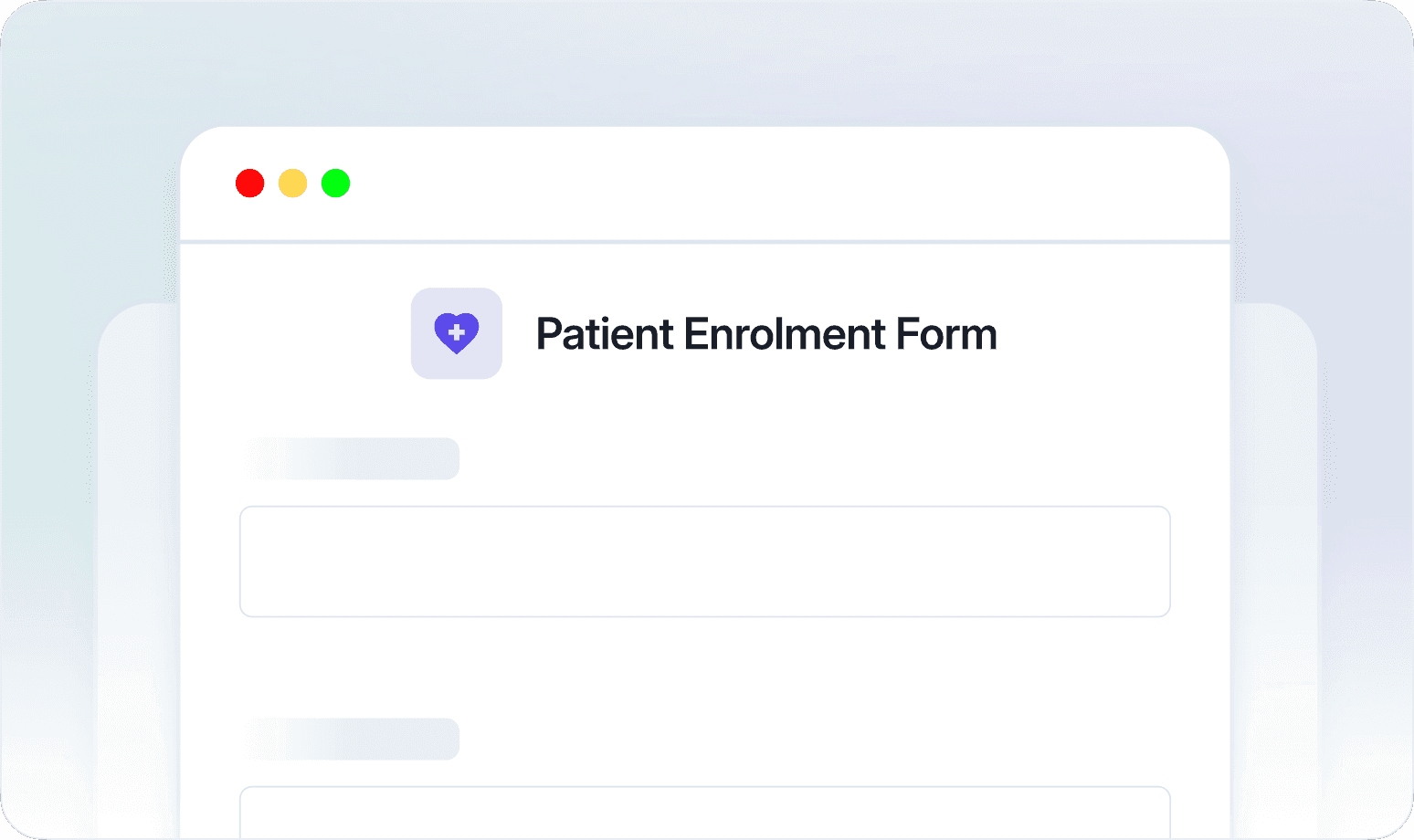Click the word "Patient" in the heading
The image size is (1414, 840).
click(x=605, y=334)
